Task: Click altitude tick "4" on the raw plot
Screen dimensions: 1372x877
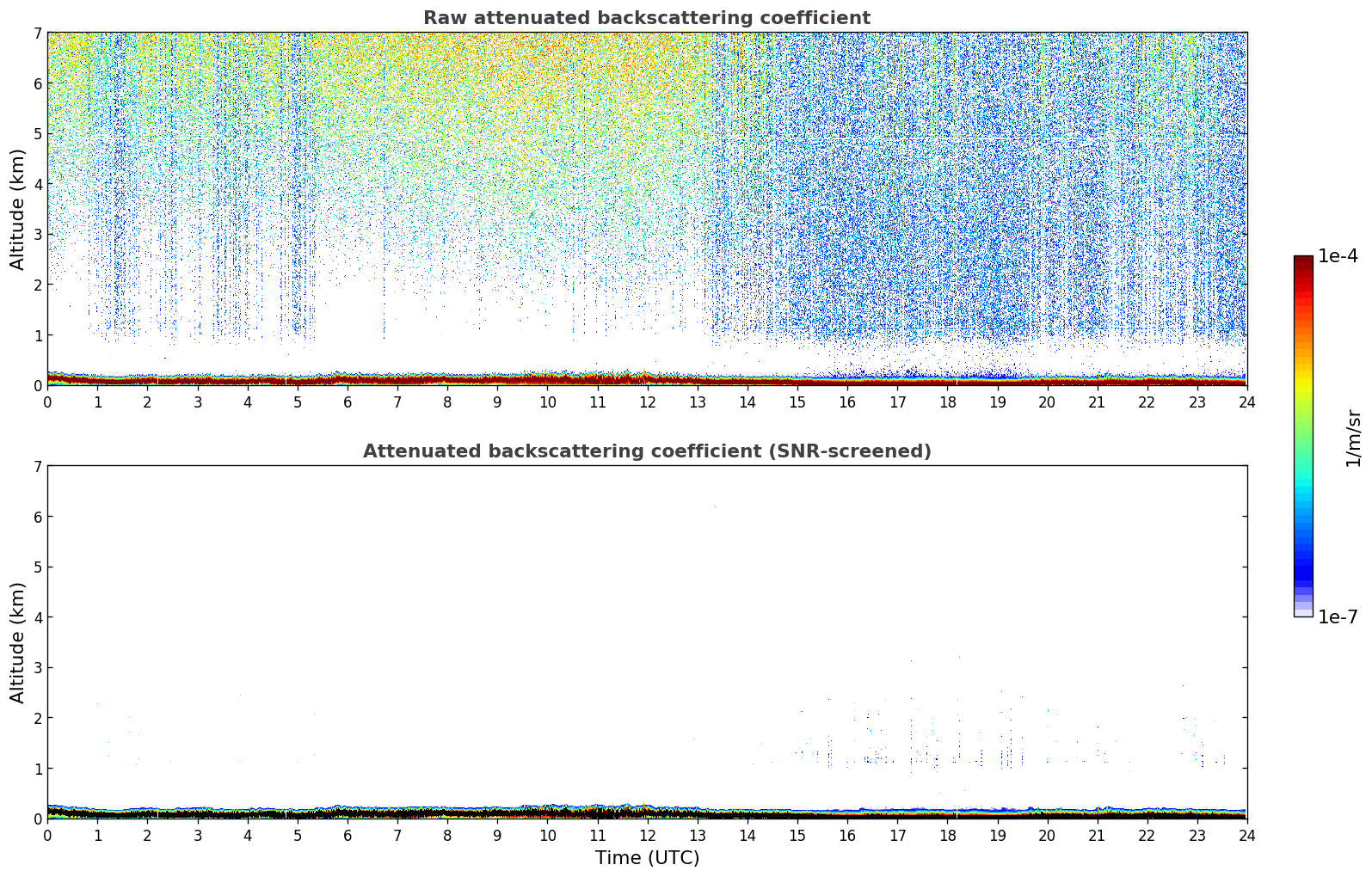Action: pyautogui.click(x=37, y=184)
